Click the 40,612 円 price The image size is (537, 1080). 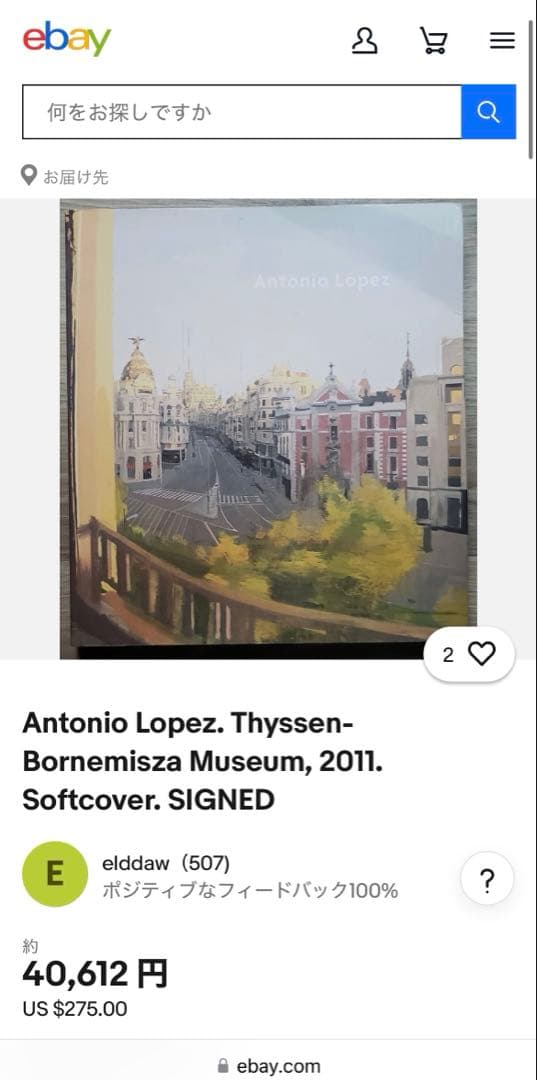(95, 974)
